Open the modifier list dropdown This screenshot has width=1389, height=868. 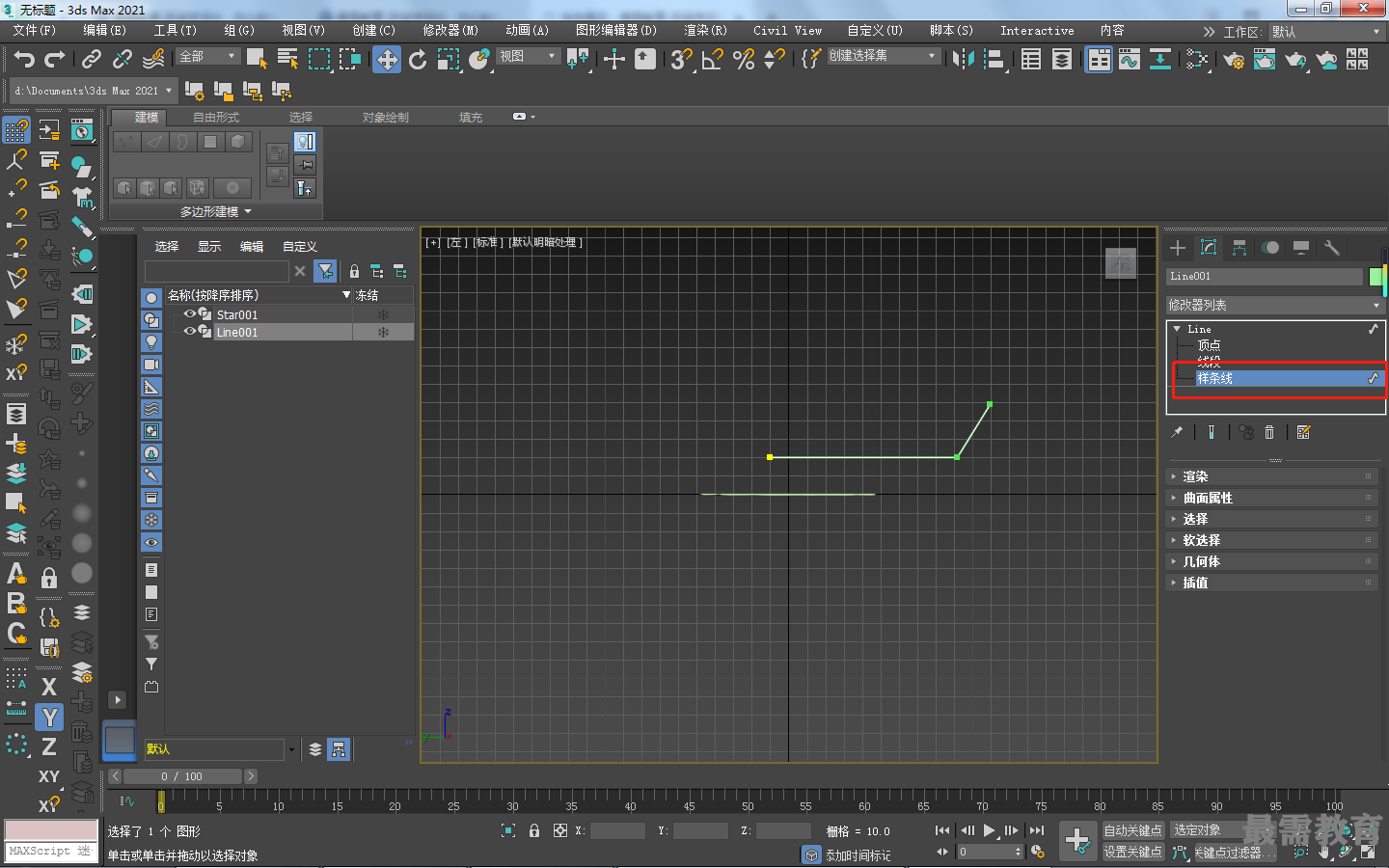click(x=1275, y=305)
